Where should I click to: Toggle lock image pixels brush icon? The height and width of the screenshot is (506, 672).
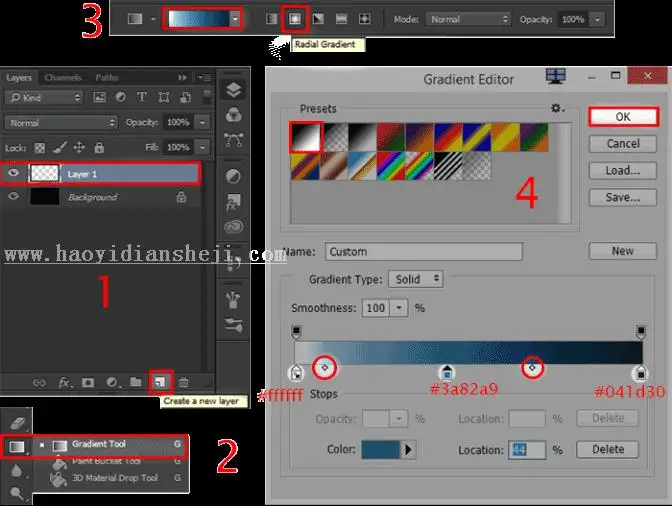tap(60, 148)
